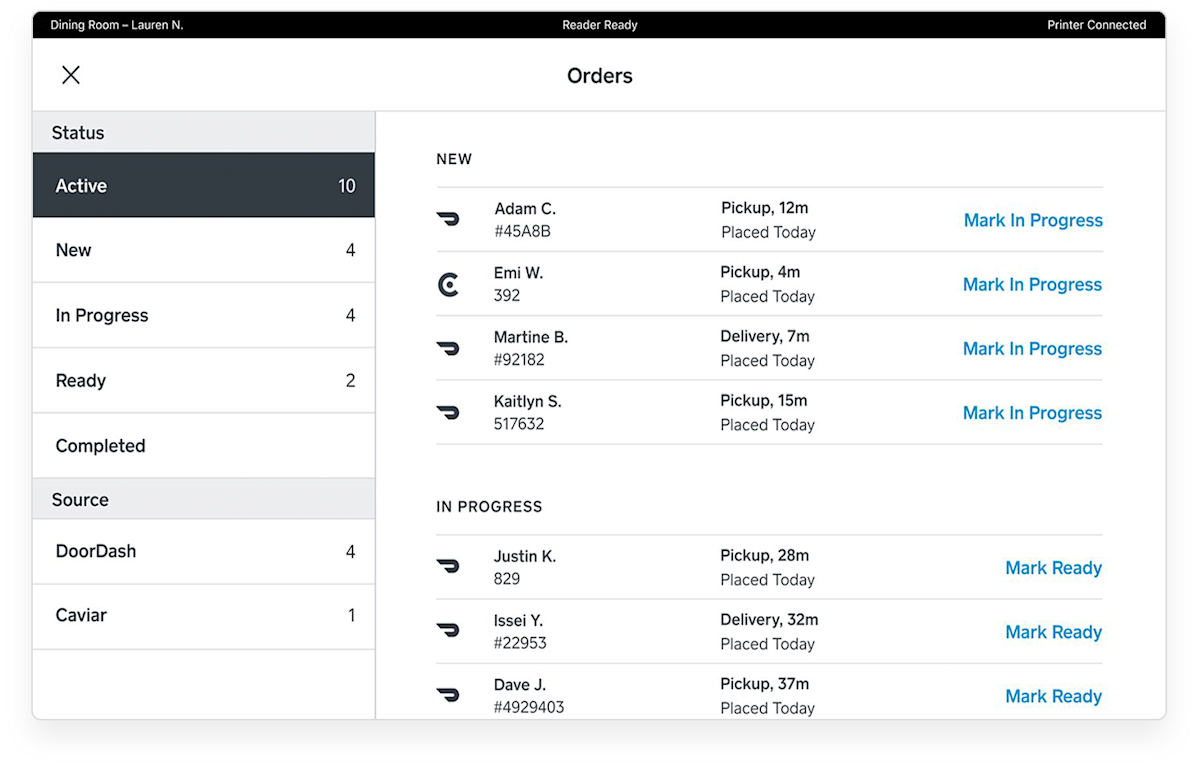Click the Active count 10

[347, 186]
